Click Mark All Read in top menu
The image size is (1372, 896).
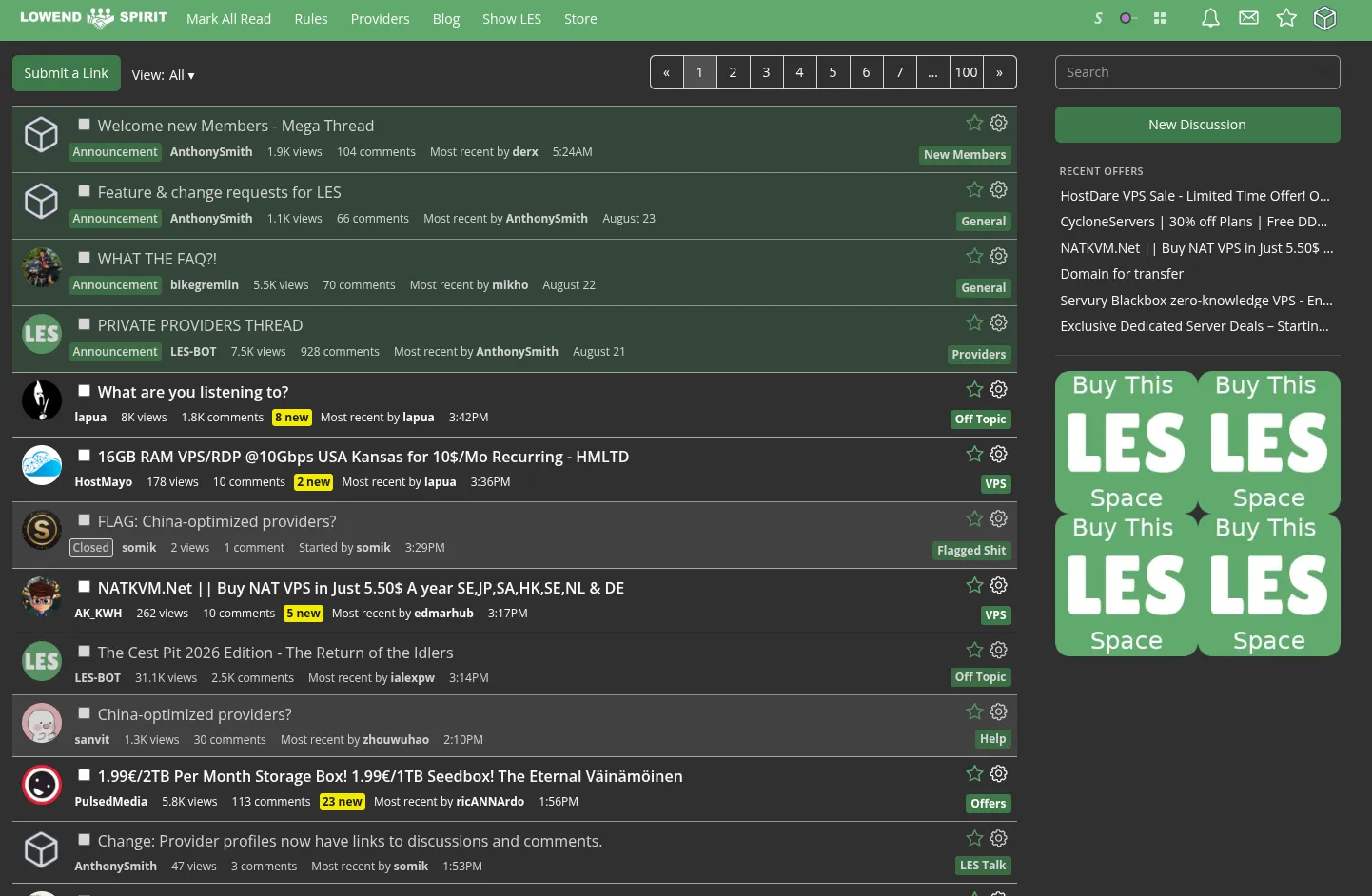click(228, 19)
